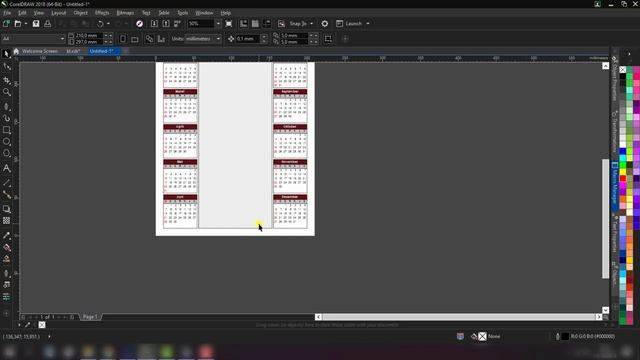The image size is (640, 360).
Task: Expand the Open file dropdown arrow
Action: coord(26,24)
